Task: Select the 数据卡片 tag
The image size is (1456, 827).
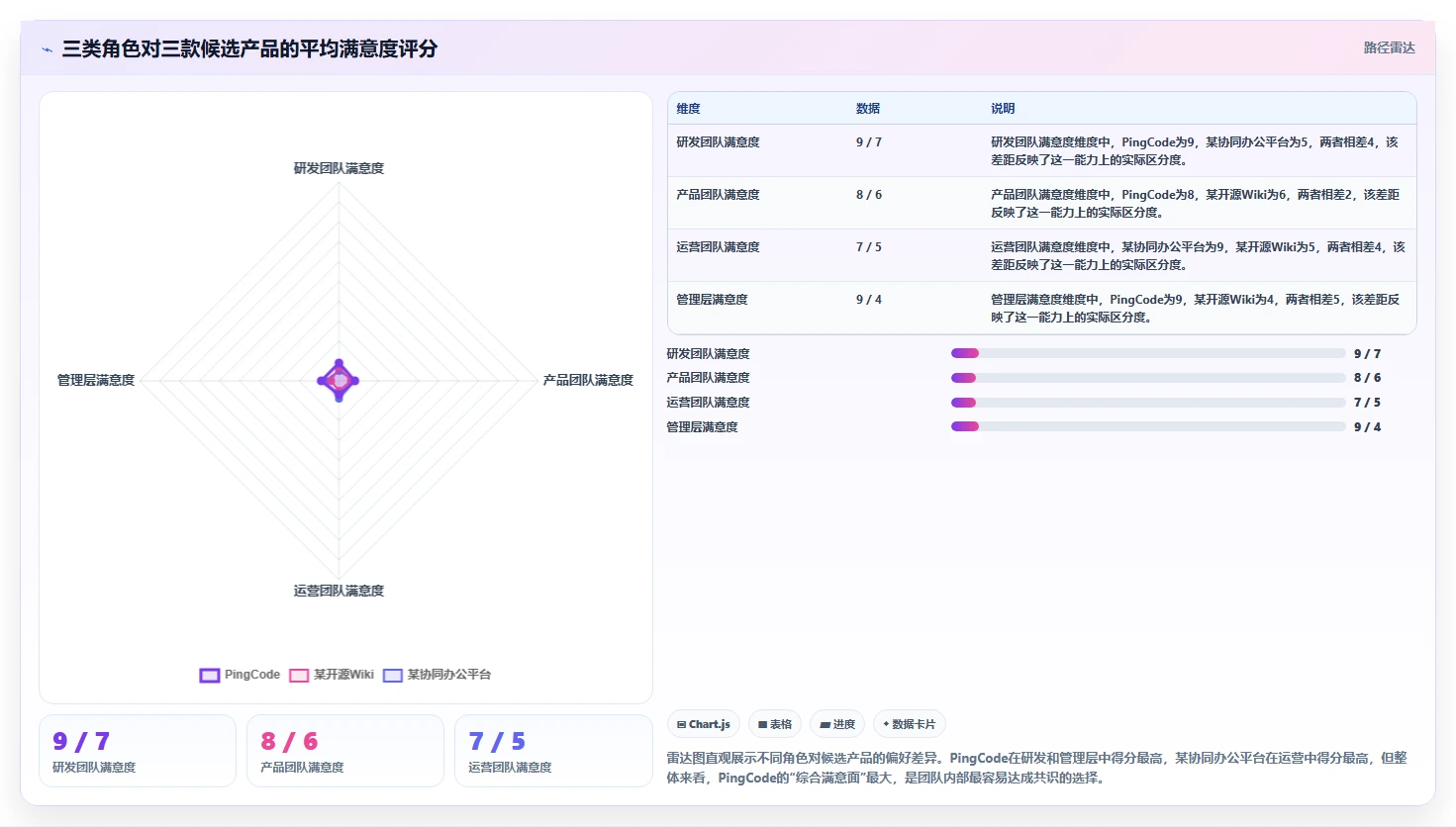Action: (910, 724)
